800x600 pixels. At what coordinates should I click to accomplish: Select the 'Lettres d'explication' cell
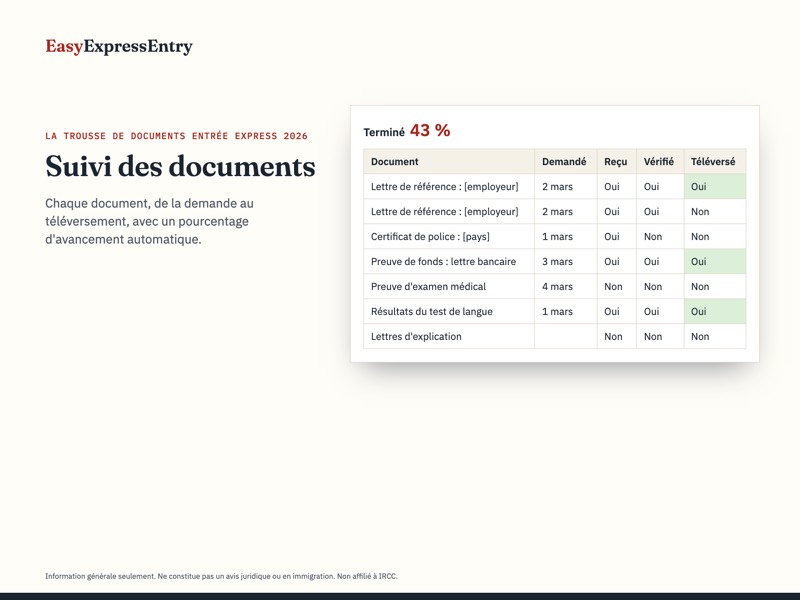click(449, 336)
